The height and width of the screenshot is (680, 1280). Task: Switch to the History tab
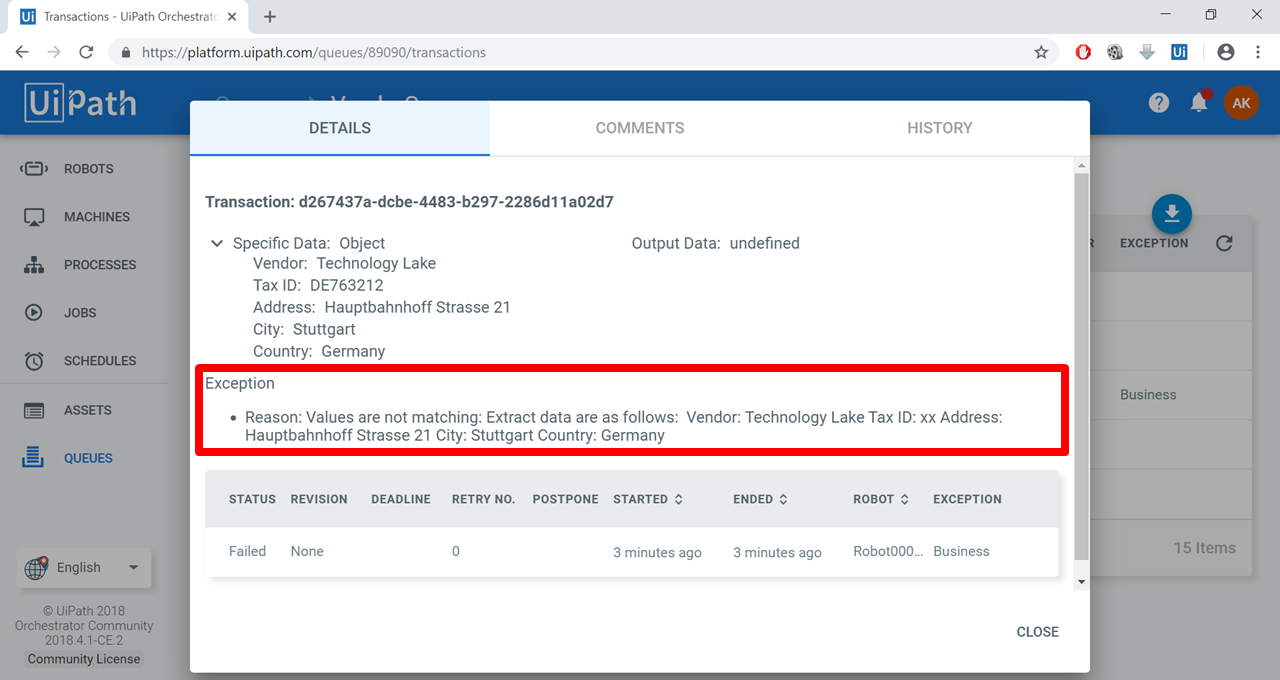(x=940, y=128)
